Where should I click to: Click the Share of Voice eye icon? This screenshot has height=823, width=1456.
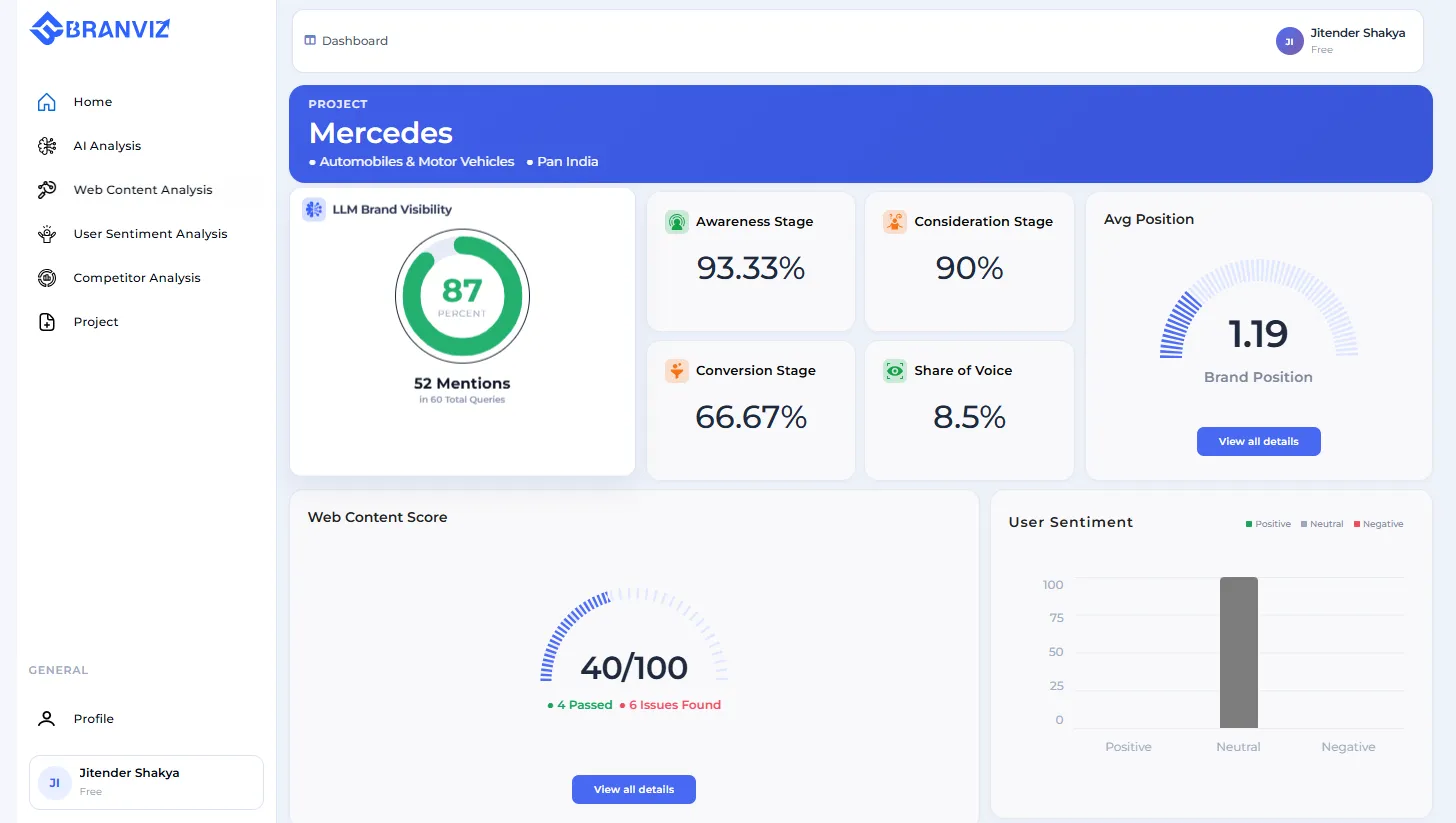pos(895,371)
